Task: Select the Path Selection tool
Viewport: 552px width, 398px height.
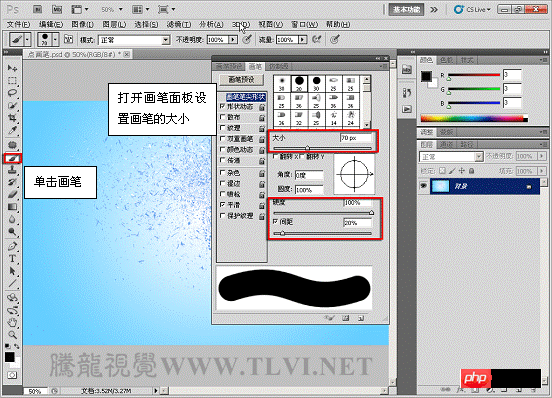Action: pyautogui.click(x=12, y=271)
